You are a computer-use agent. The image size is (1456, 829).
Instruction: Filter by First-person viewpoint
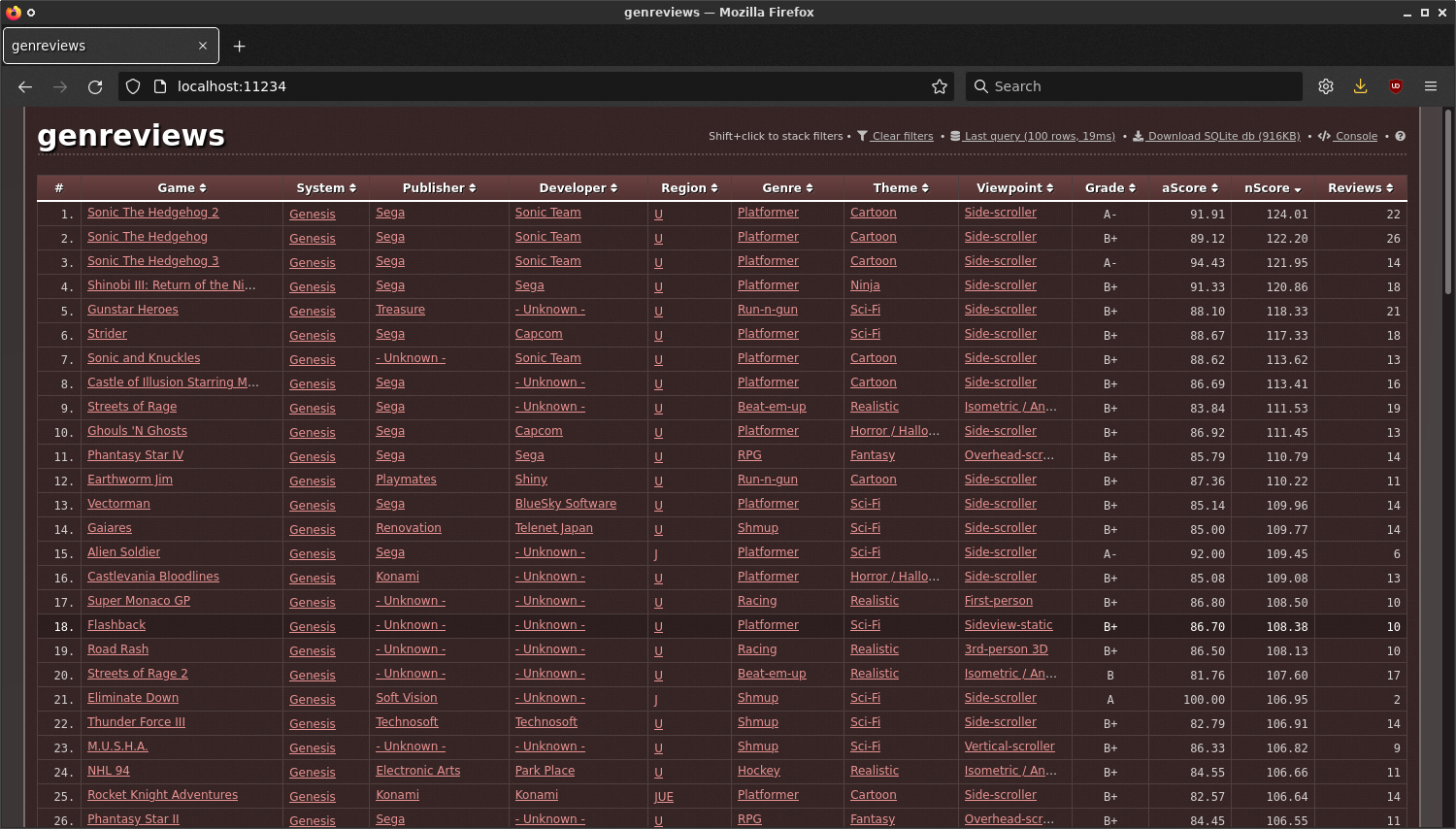pyautogui.click(x=999, y=601)
